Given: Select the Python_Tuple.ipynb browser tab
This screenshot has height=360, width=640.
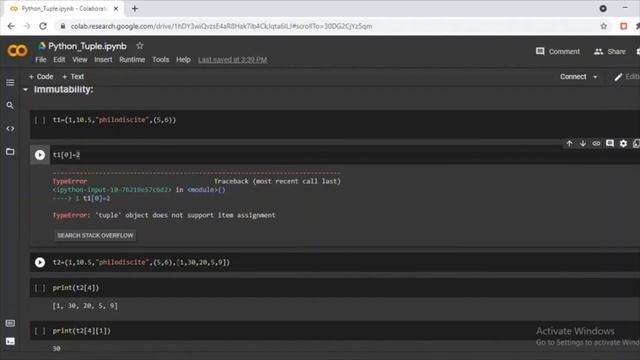Looking at the screenshot, I should click(64, 9).
